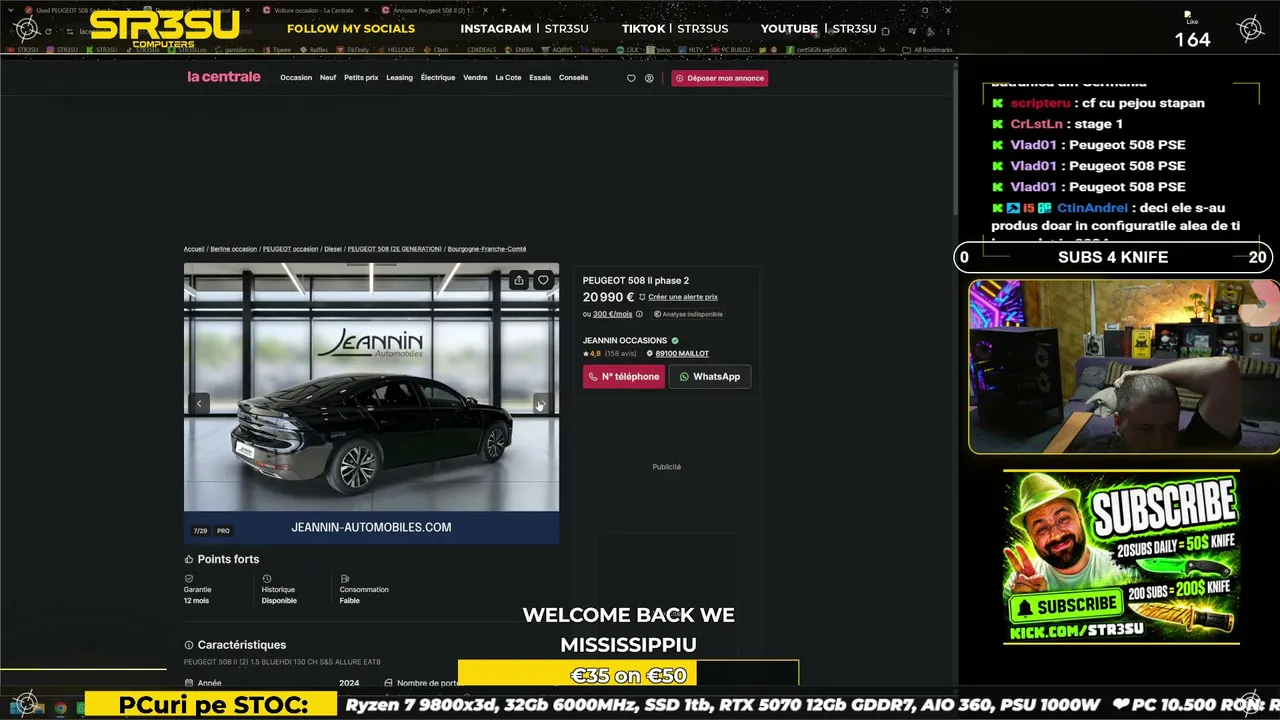Click the Analyse indisponible badge

pyautogui.click(x=688, y=314)
